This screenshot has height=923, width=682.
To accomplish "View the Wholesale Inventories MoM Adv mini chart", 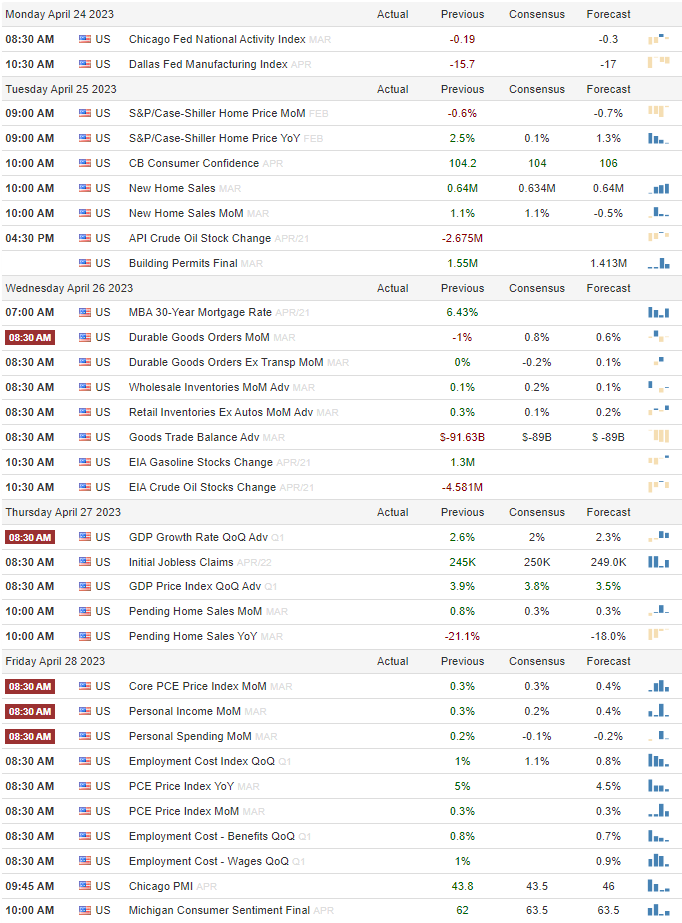I will click(x=658, y=387).
